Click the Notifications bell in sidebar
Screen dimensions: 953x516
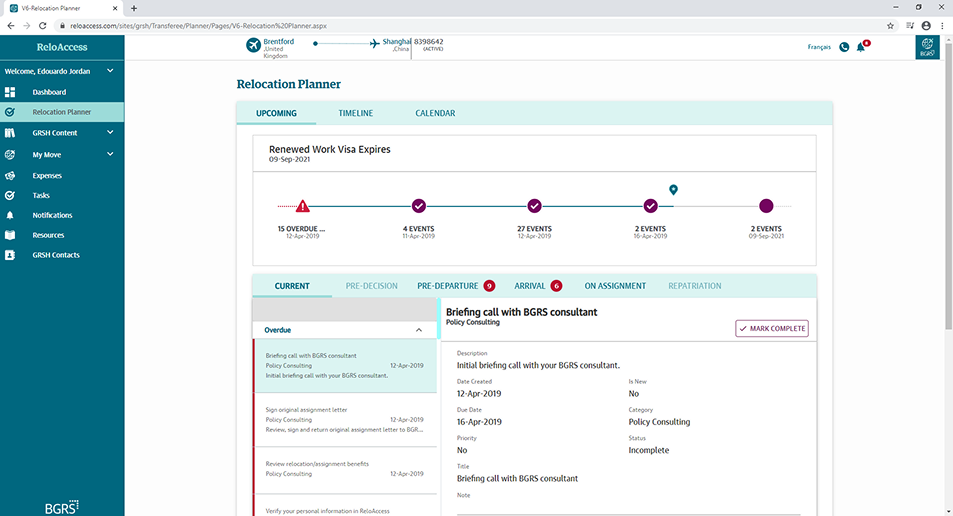pyautogui.click(x=10, y=215)
